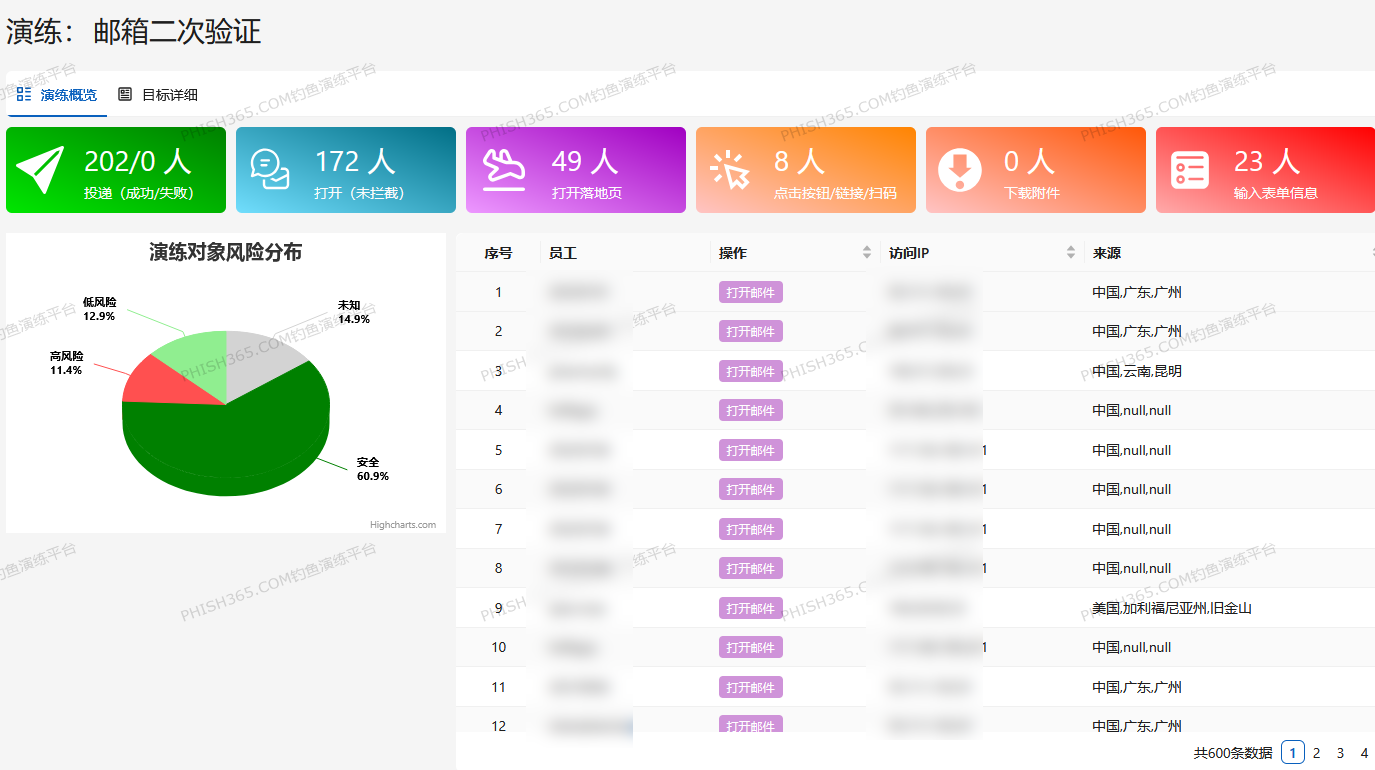The height and width of the screenshot is (770, 1375).
Task: Click the cursor click button/link icon
Action: tap(730, 170)
